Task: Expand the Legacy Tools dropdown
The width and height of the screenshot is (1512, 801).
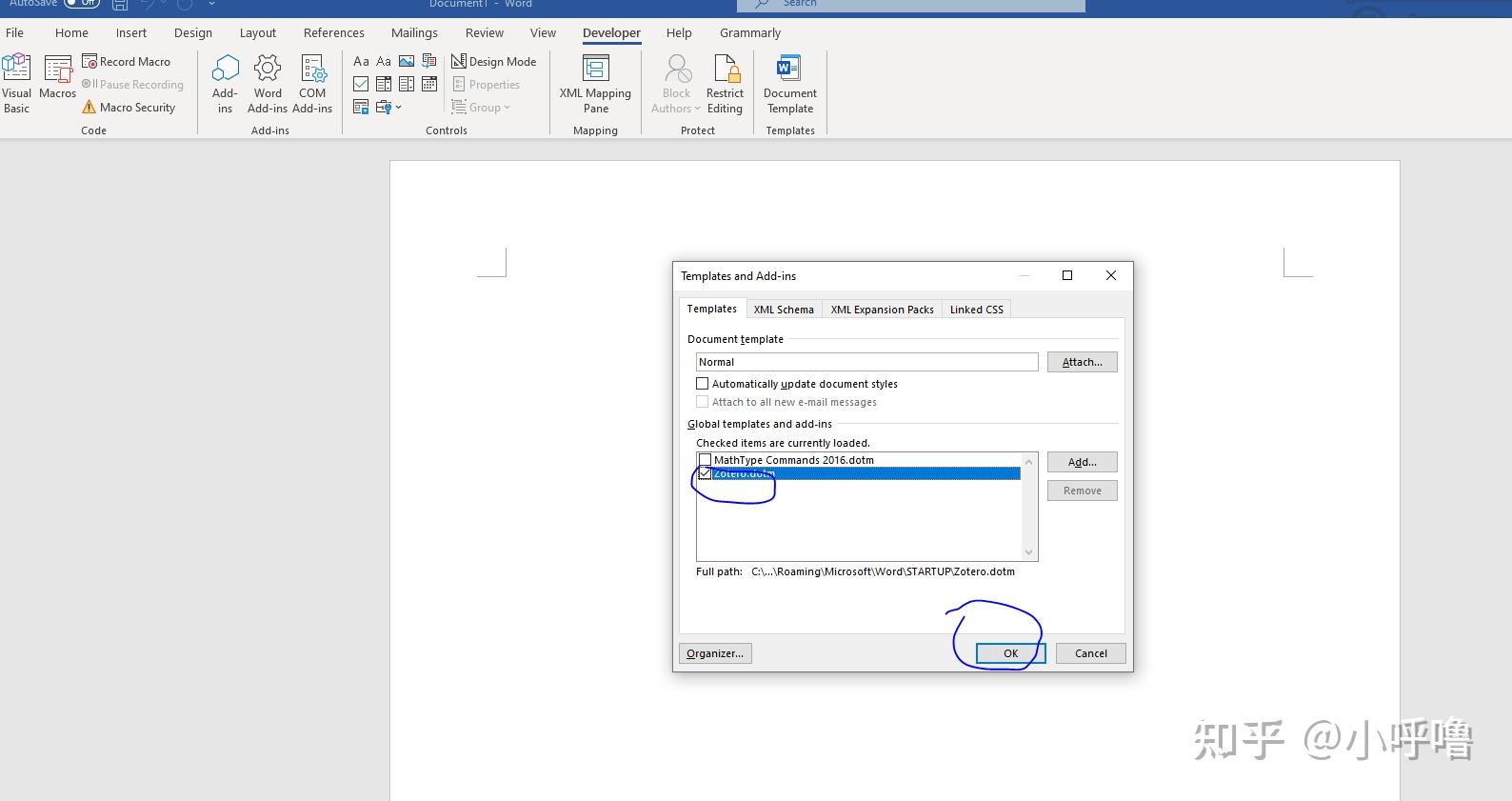Action: pos(388,107)
